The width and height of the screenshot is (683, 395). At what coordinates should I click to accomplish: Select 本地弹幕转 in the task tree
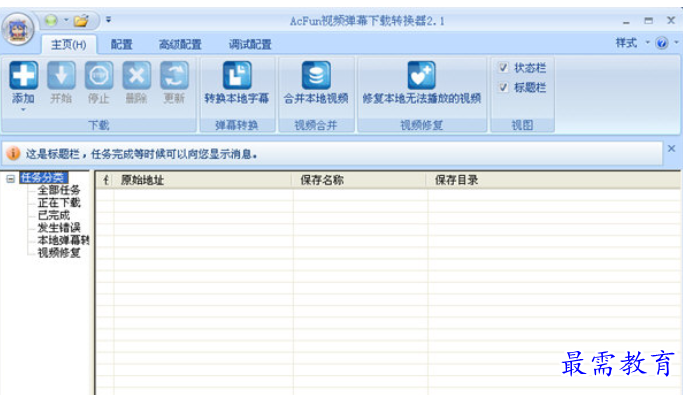point(63,240)
